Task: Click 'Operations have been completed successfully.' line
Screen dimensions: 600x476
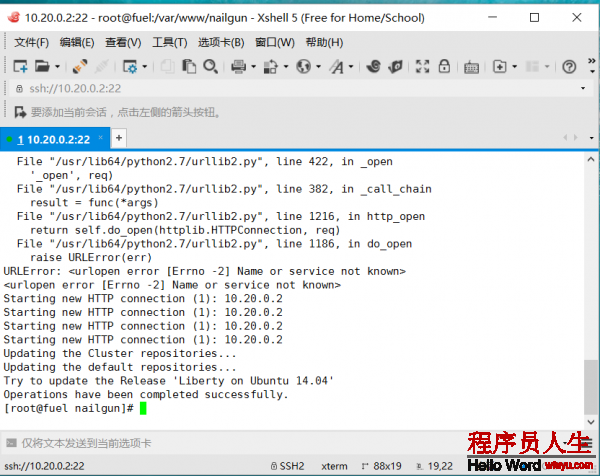Action: pyautogui.click(x=146, y=394)
